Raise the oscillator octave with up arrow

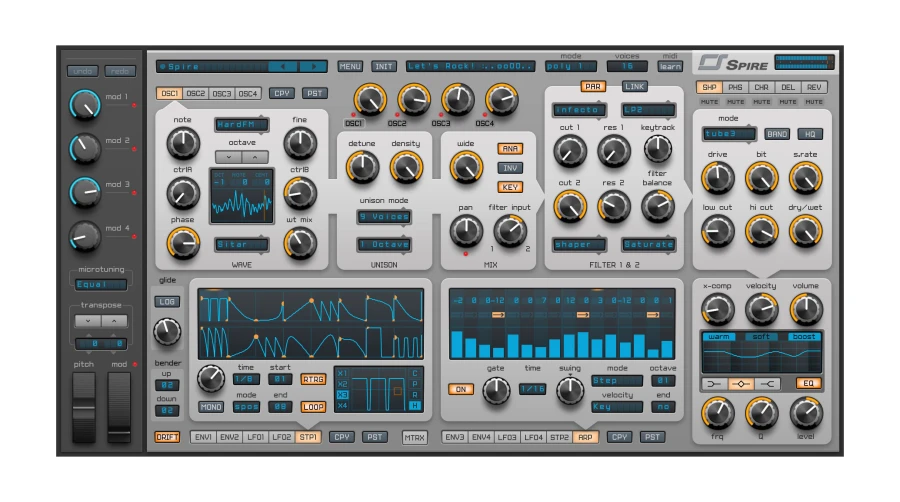255,157
